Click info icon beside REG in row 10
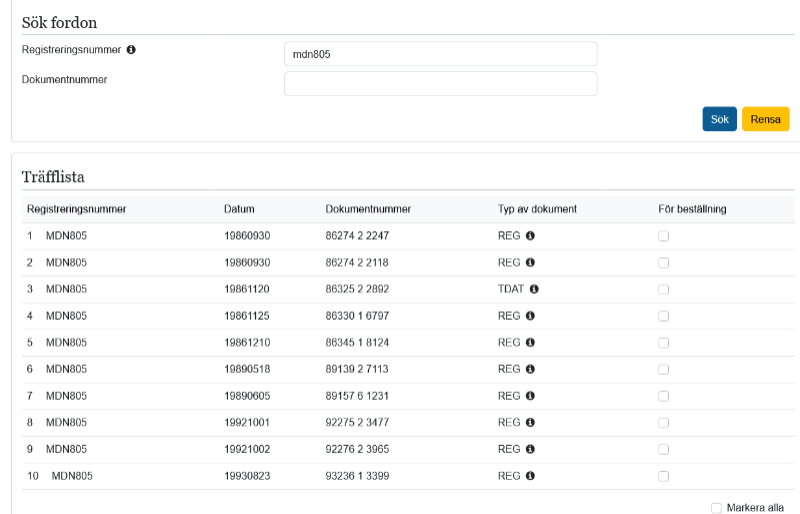800x514 pixels. [x=530, y=476]
